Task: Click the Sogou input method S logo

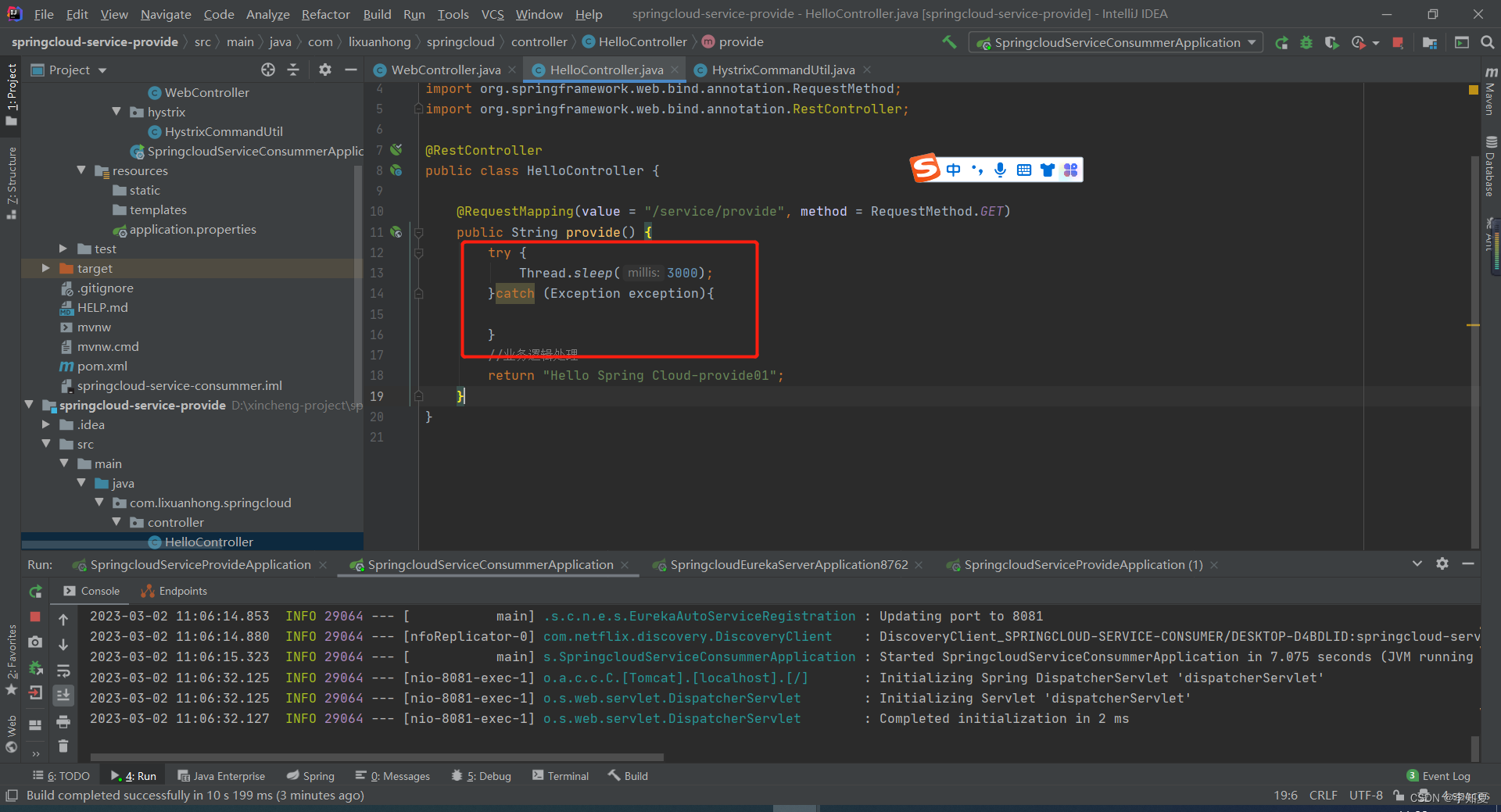Action: (925, 168)
